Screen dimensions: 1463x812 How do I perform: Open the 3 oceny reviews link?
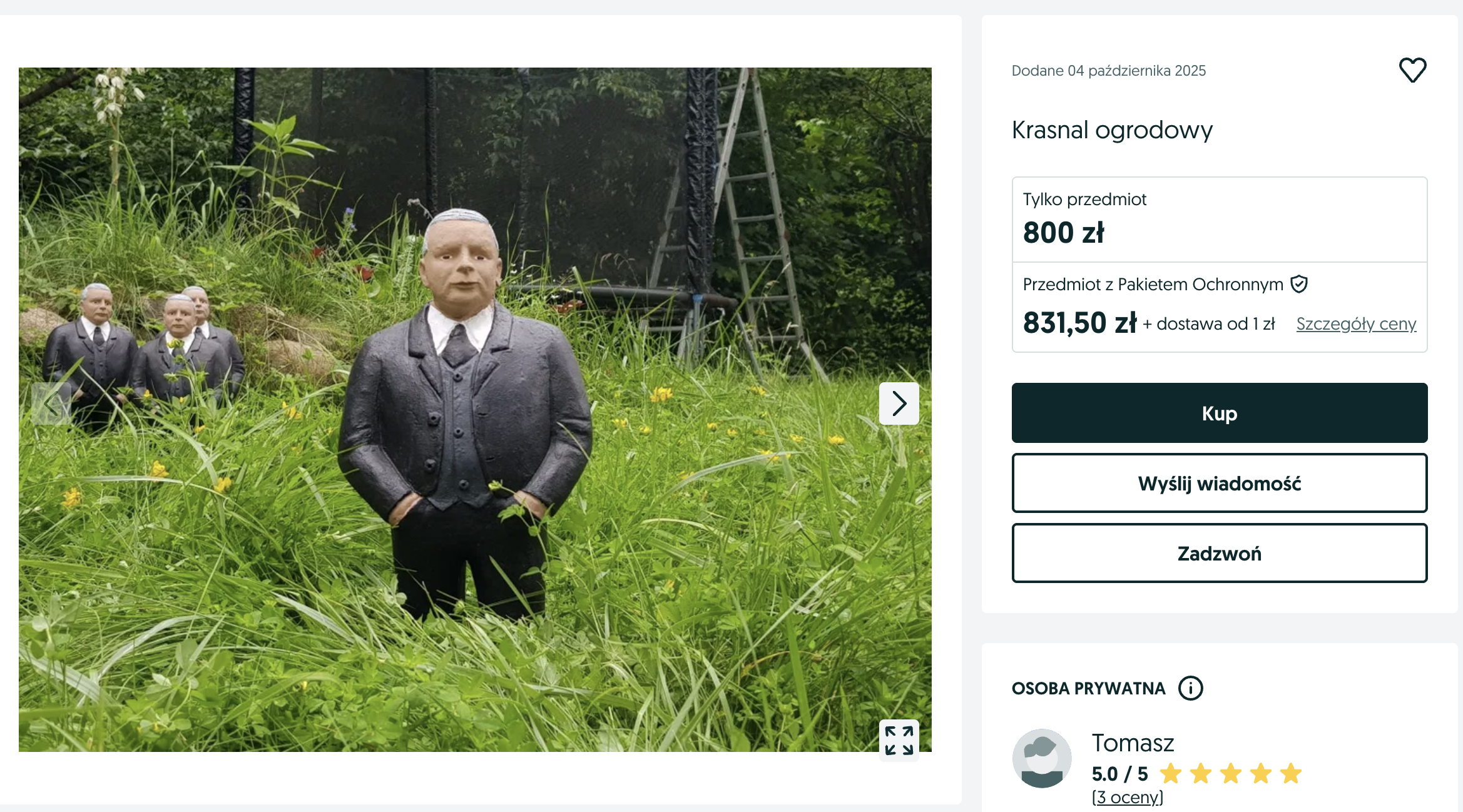(x=1127, y=798)
